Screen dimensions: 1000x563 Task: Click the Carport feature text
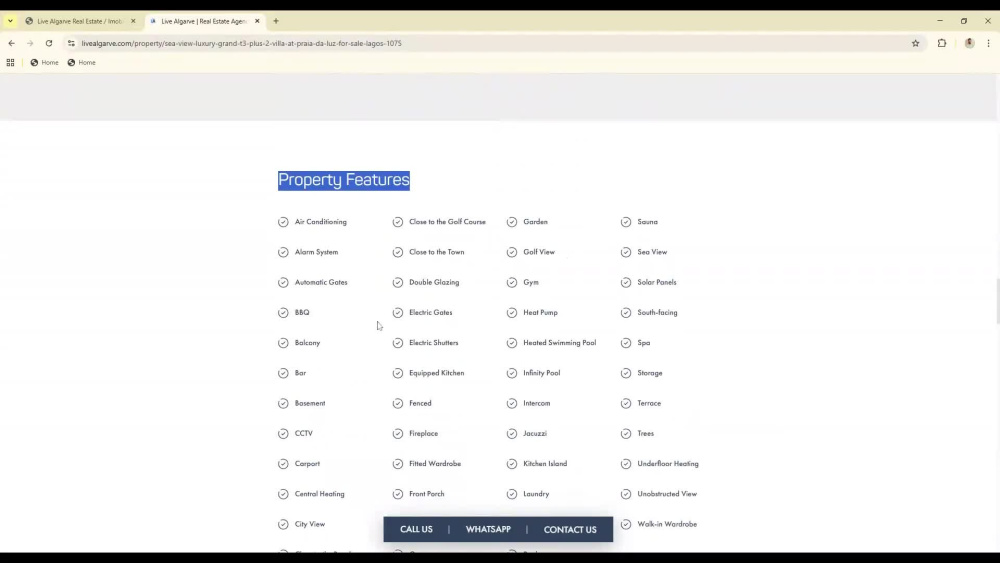(x=307, y=464)
